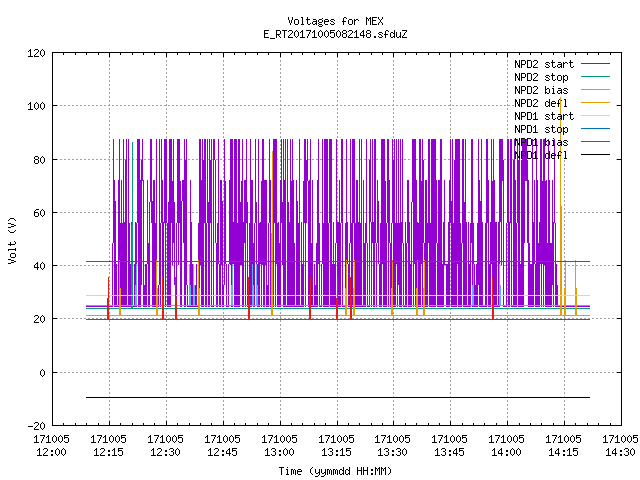The image size is (640, 480).
Task: Click the x-axis tick label 171005 14:15
Action: tap(563, 446)
